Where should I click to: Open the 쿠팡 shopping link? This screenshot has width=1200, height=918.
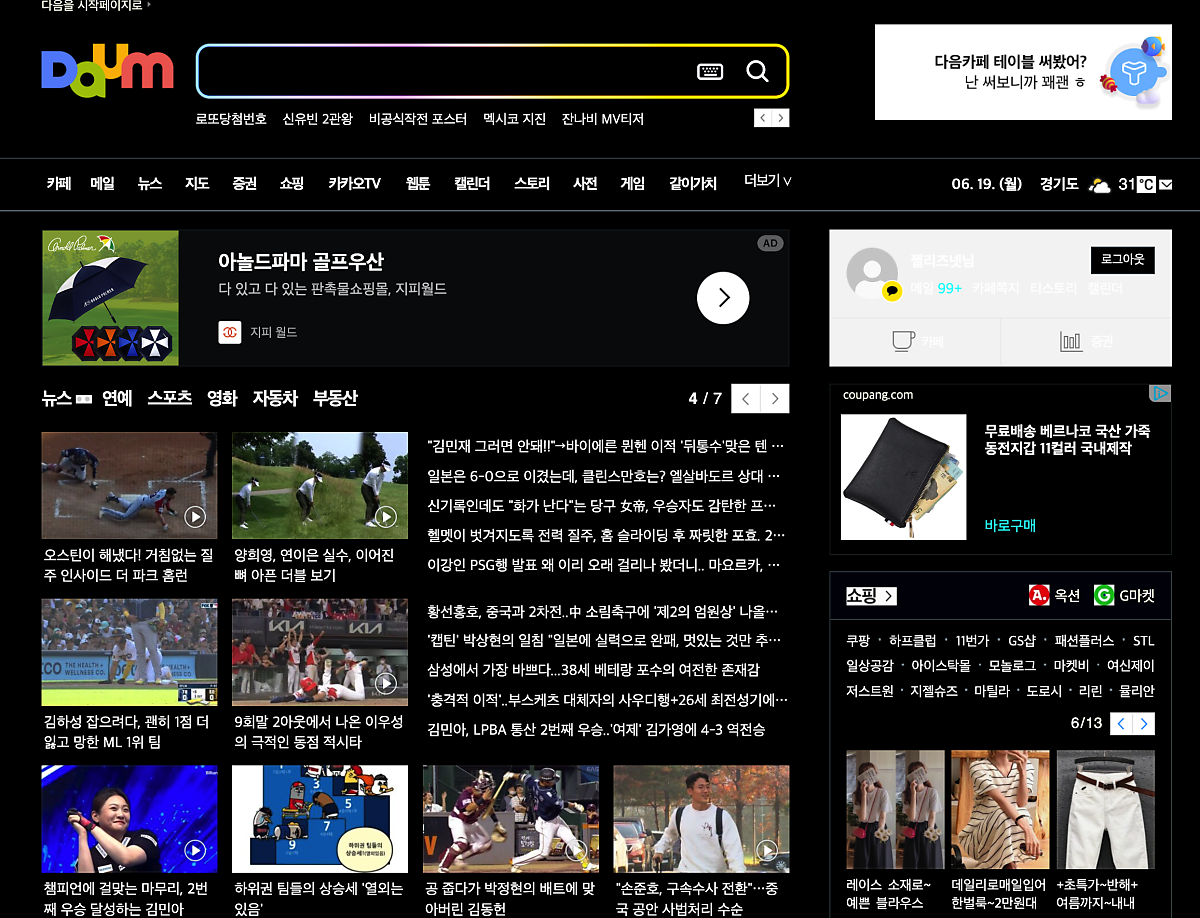[858, 640]
